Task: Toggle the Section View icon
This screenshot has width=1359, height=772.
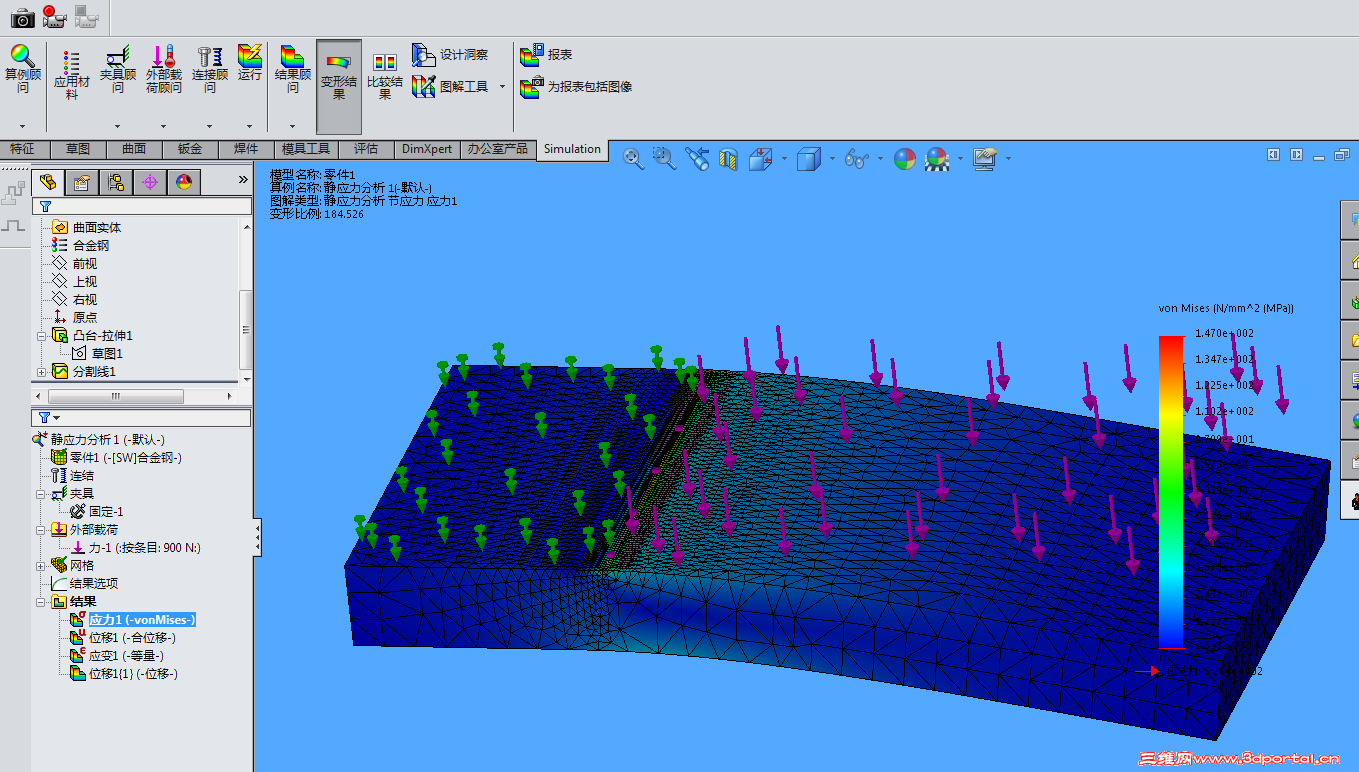Action: (x=728, y=158)
